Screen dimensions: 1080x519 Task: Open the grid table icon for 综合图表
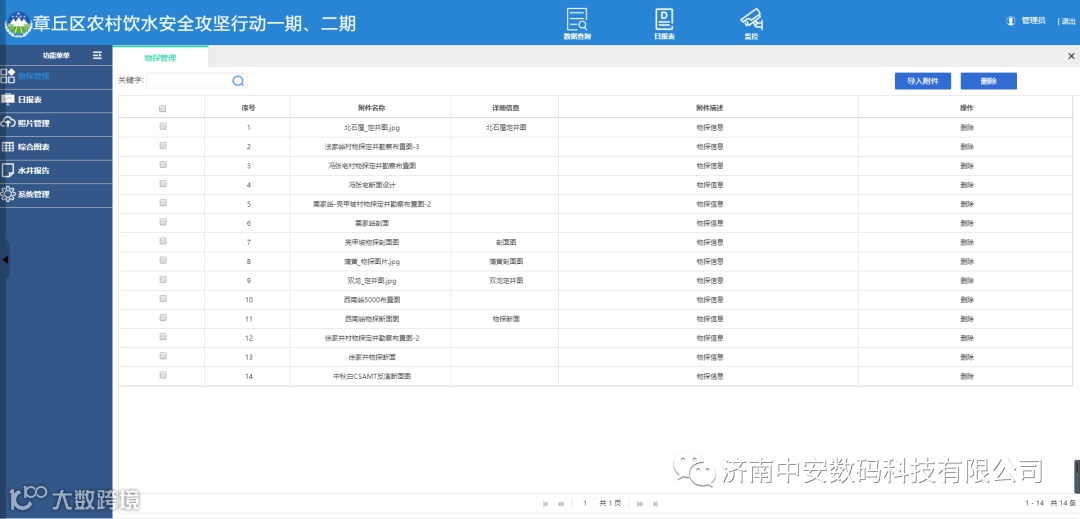[x=8, y=147]
